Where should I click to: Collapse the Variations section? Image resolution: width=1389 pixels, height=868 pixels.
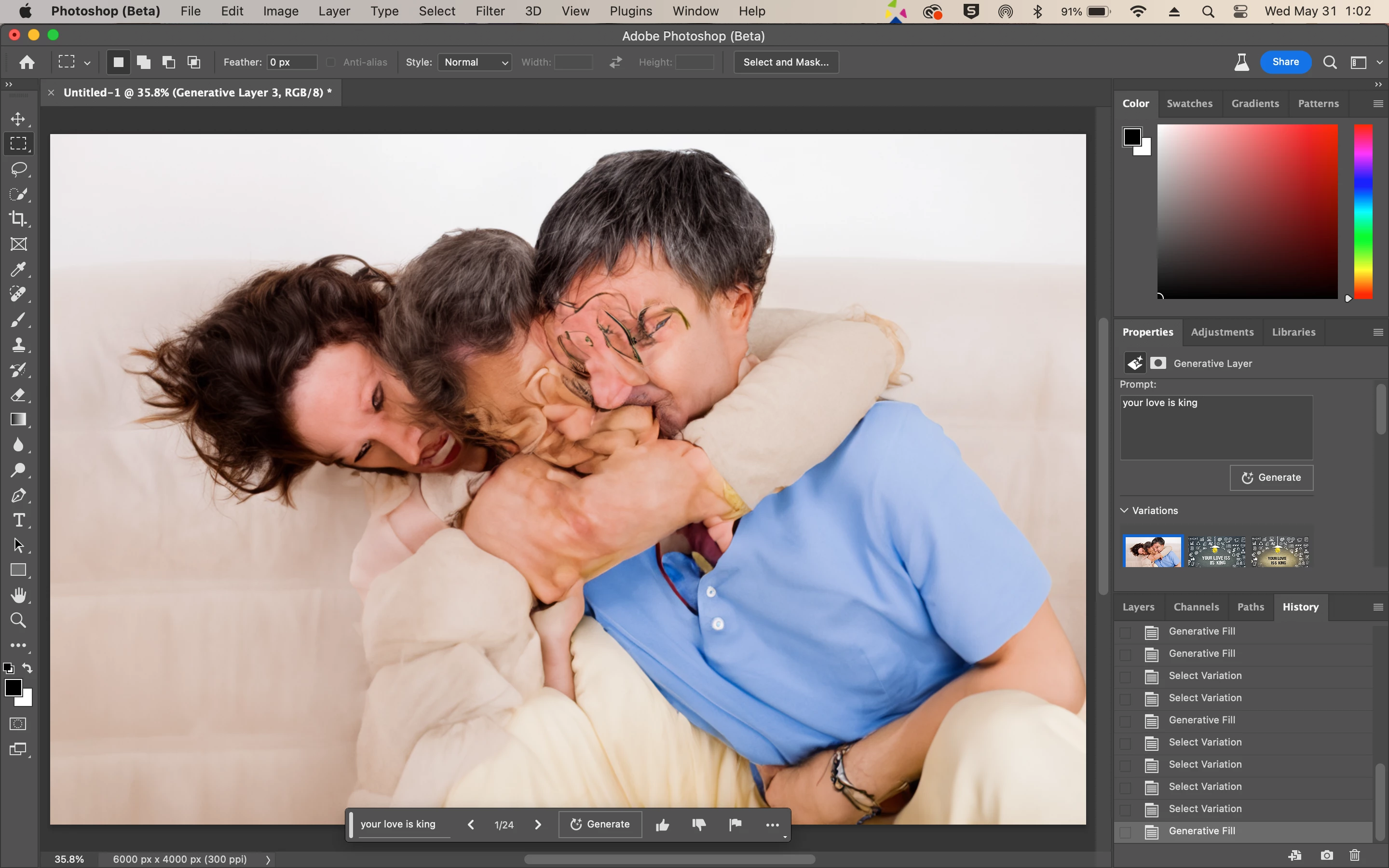click(1124, 510)
